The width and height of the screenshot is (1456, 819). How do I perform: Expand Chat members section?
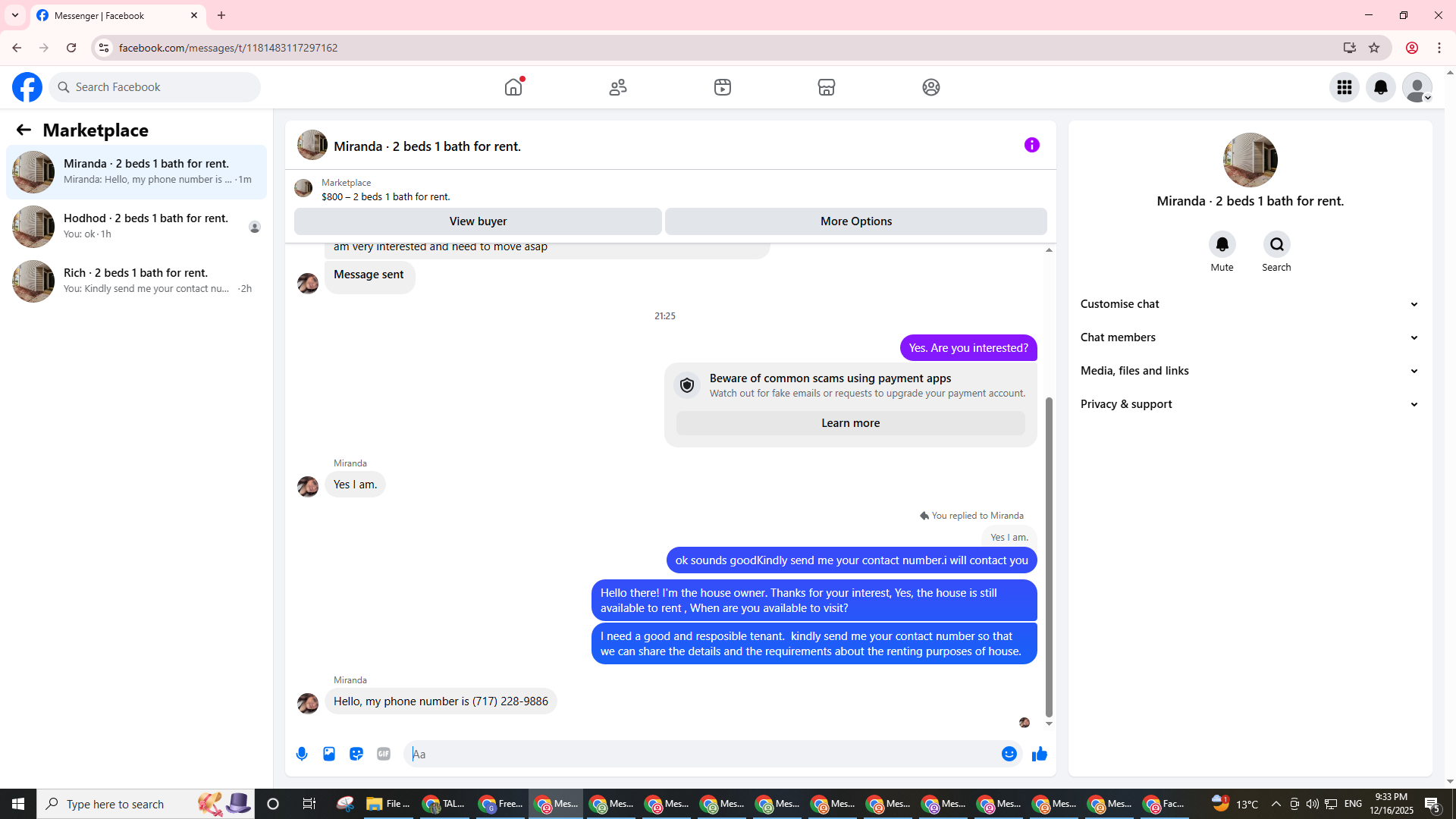click(x=1250, y=337)
